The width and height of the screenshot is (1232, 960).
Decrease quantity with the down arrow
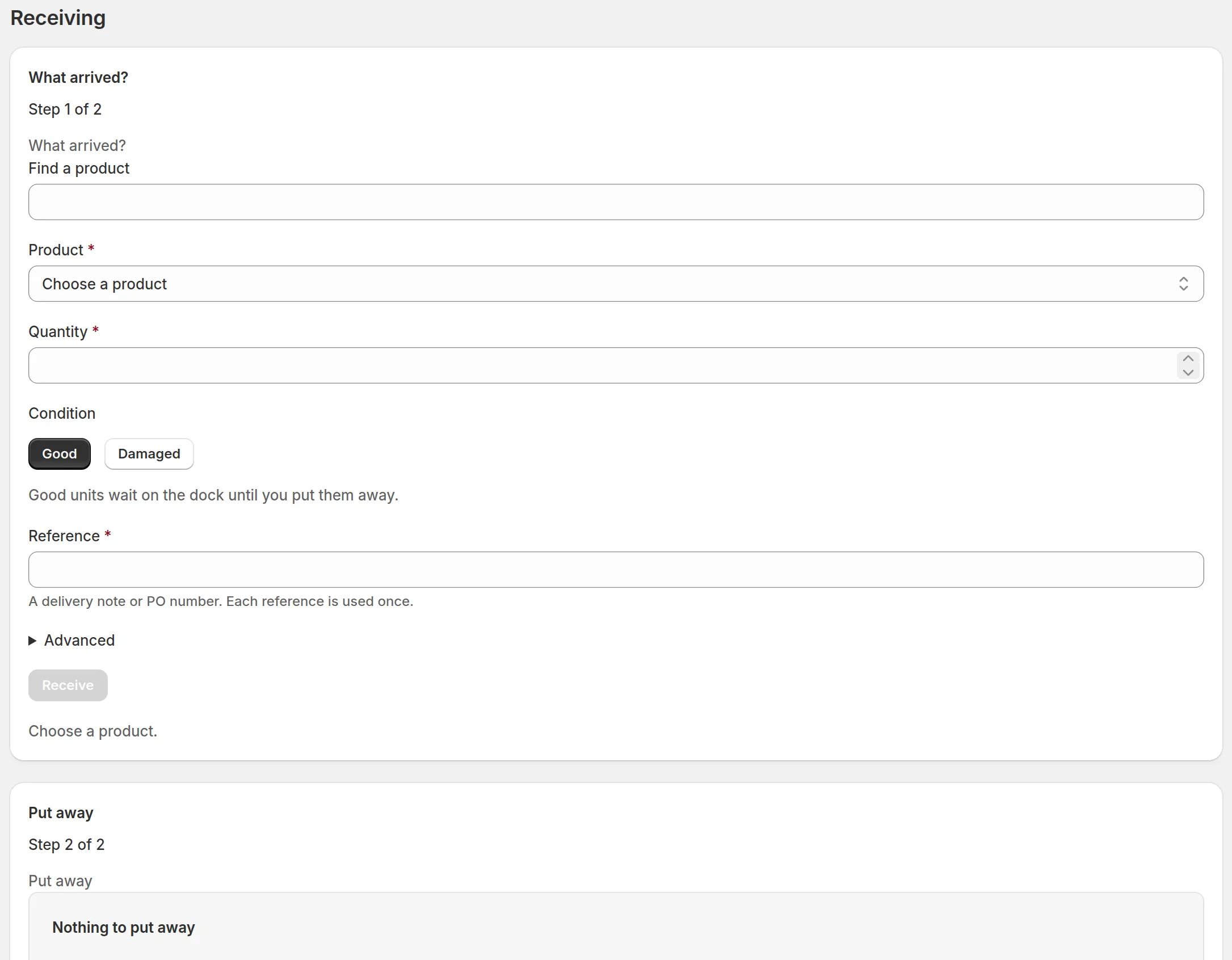[x=1188, y=372]
